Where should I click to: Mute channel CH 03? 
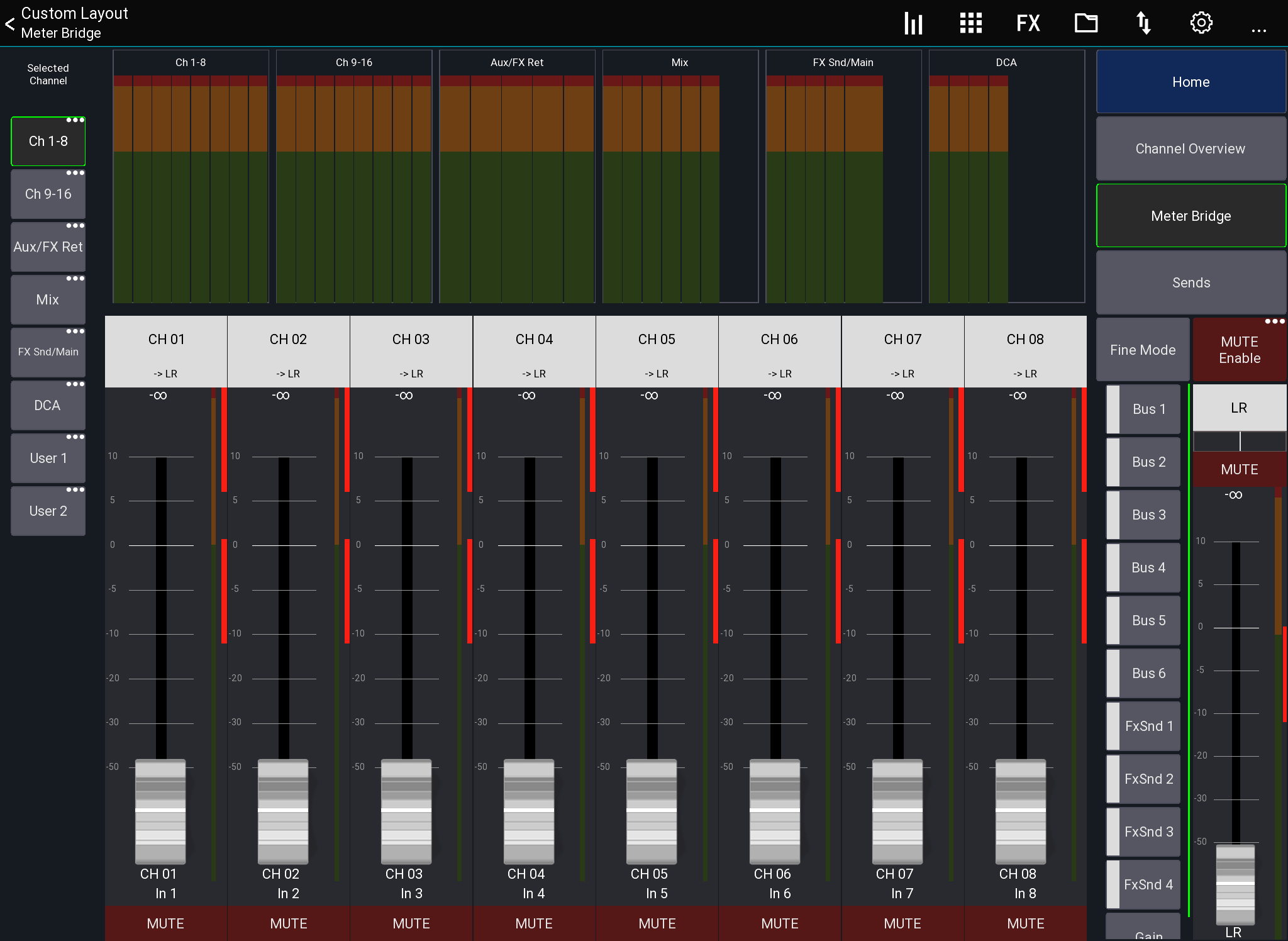411,923
